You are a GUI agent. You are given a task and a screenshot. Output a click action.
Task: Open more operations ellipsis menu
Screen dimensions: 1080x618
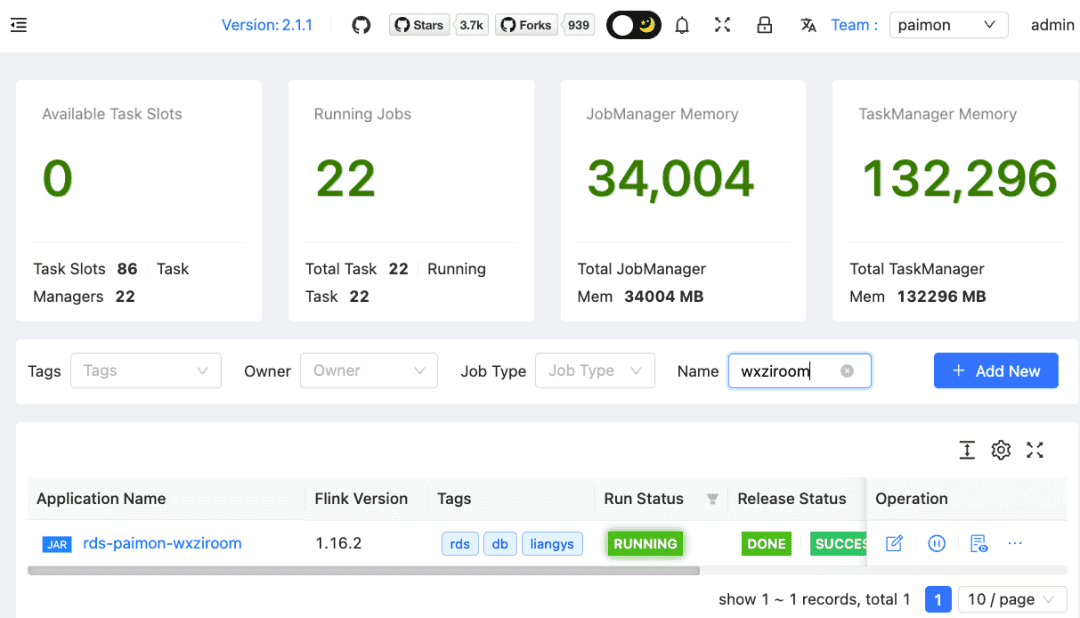[1015, 544]
